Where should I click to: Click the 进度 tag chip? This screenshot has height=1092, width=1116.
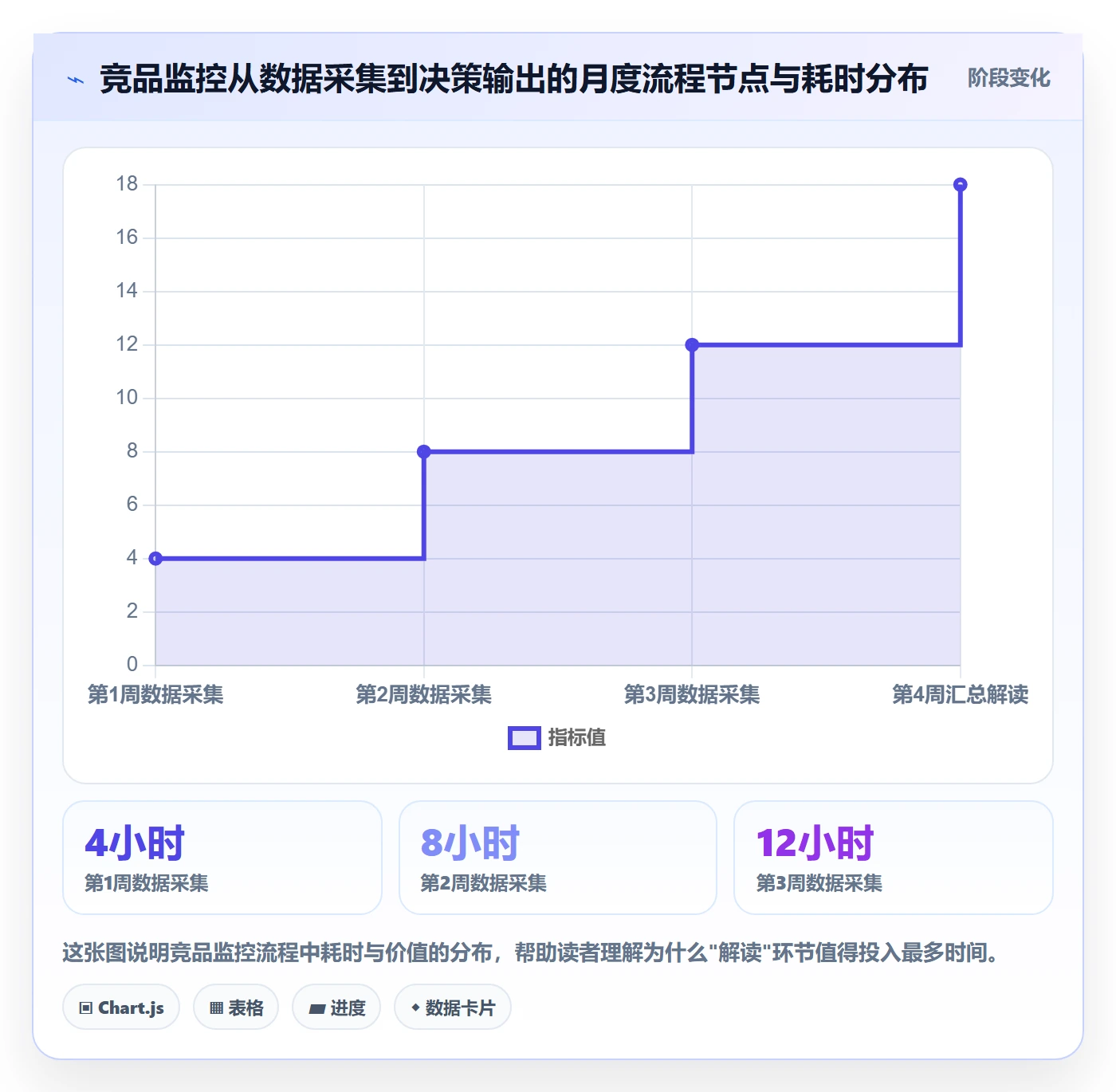[336, 1008]
